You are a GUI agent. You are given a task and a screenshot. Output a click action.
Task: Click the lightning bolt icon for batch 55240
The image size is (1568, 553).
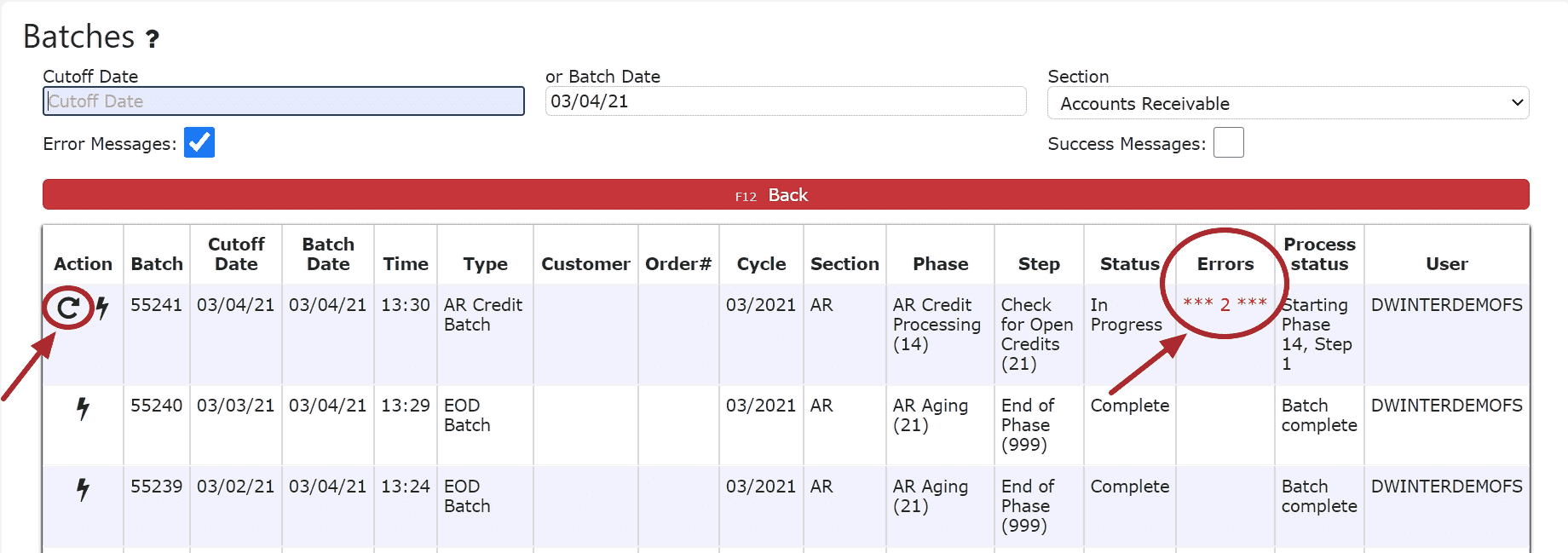83,408
